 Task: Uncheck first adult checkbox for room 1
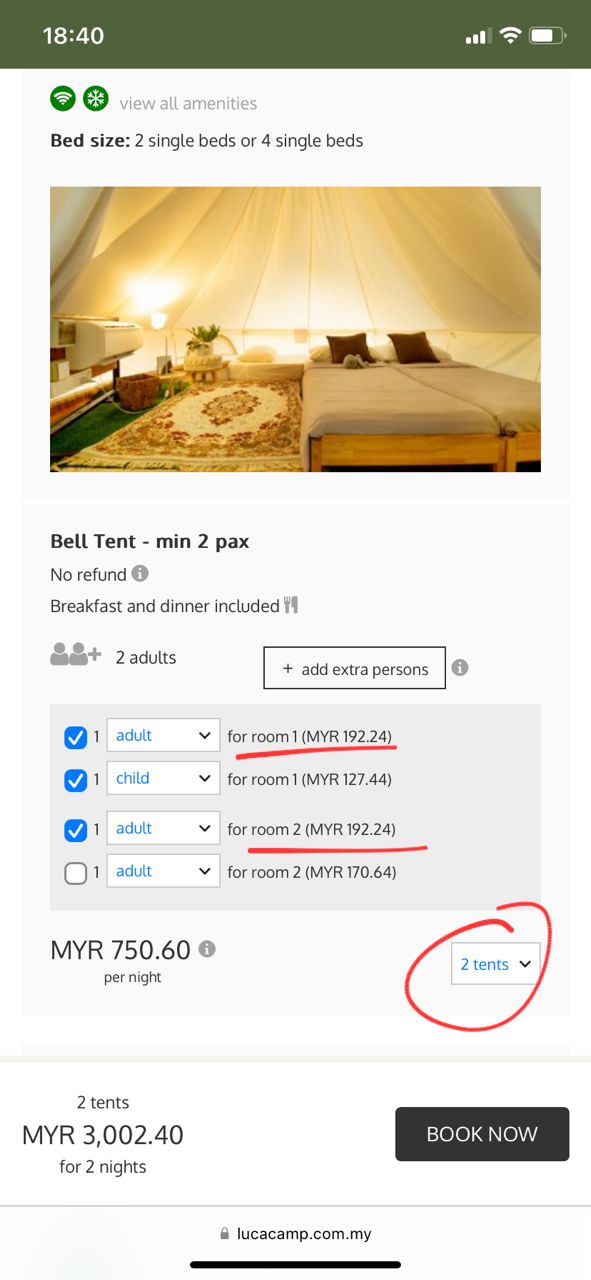point(75,737)
